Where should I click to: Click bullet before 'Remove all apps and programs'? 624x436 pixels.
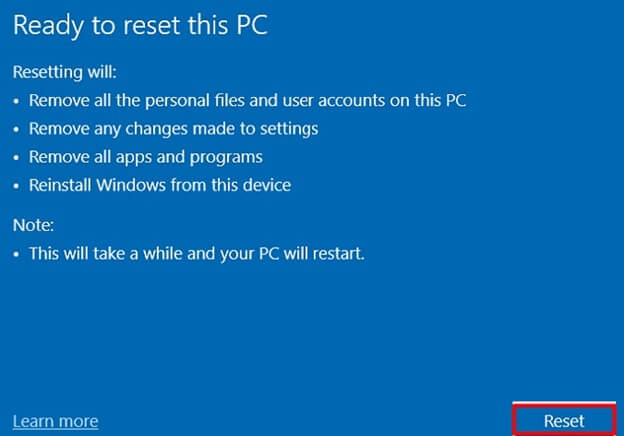[16, 158]
